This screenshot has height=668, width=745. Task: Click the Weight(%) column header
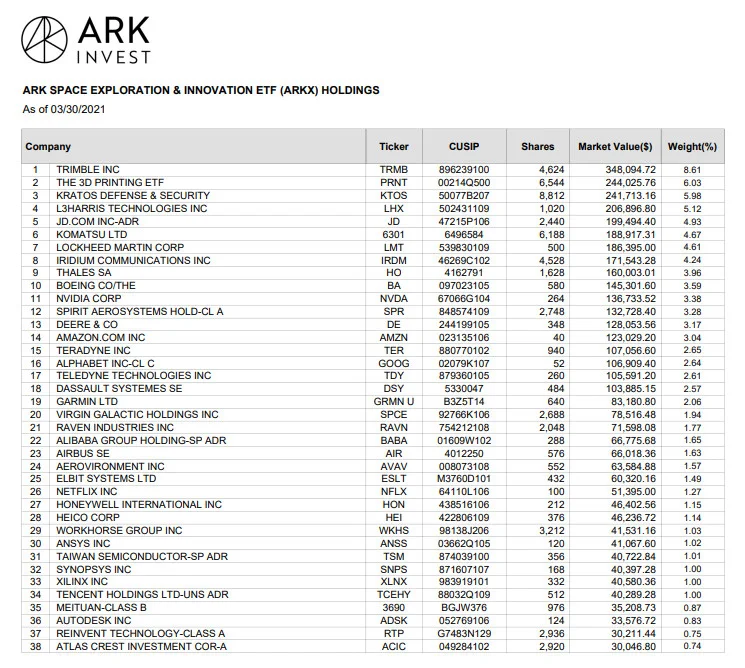[692, 146]
